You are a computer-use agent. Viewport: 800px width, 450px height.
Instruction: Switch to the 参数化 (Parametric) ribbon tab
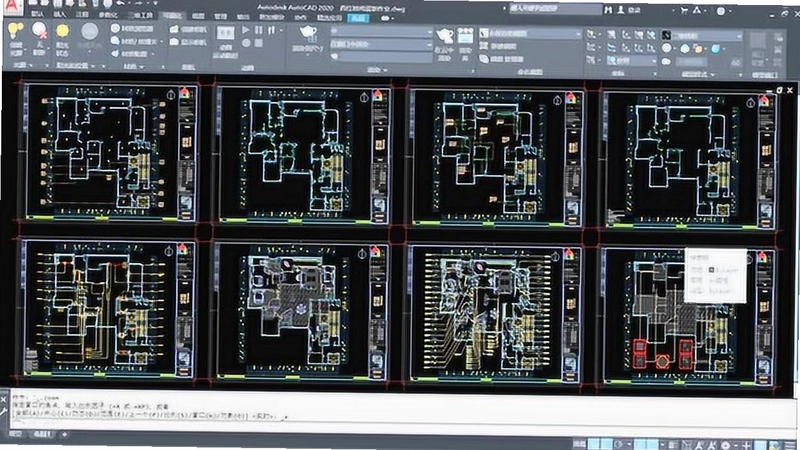(x=108, y=15)
